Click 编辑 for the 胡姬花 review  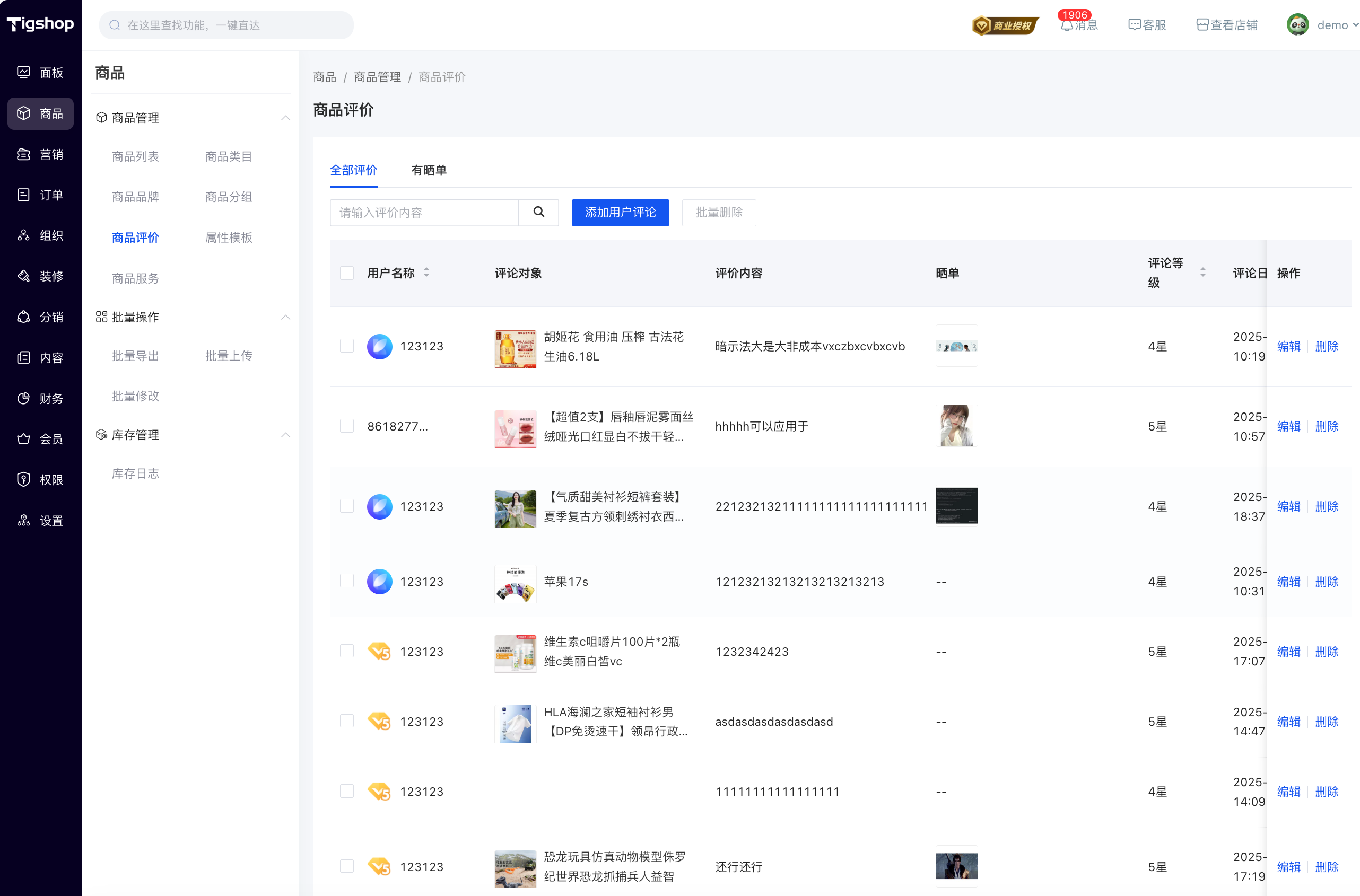click(x=1288, y=346)
